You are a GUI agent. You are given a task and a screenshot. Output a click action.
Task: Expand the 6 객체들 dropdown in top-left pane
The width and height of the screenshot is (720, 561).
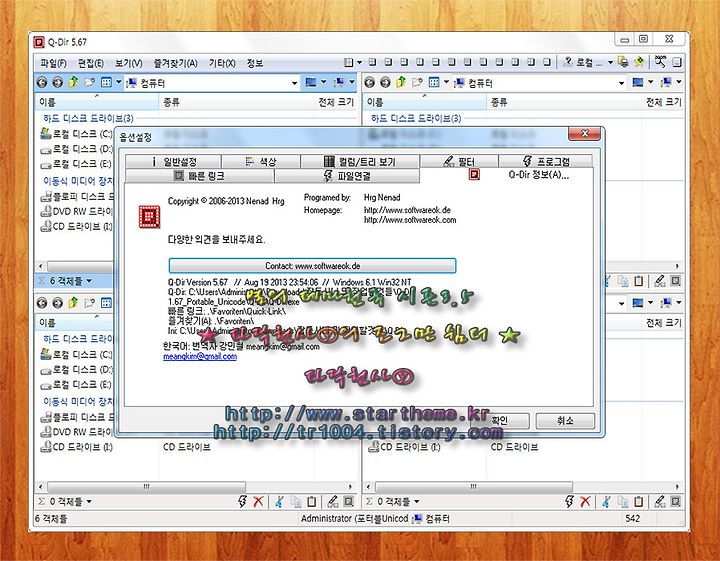89,281
